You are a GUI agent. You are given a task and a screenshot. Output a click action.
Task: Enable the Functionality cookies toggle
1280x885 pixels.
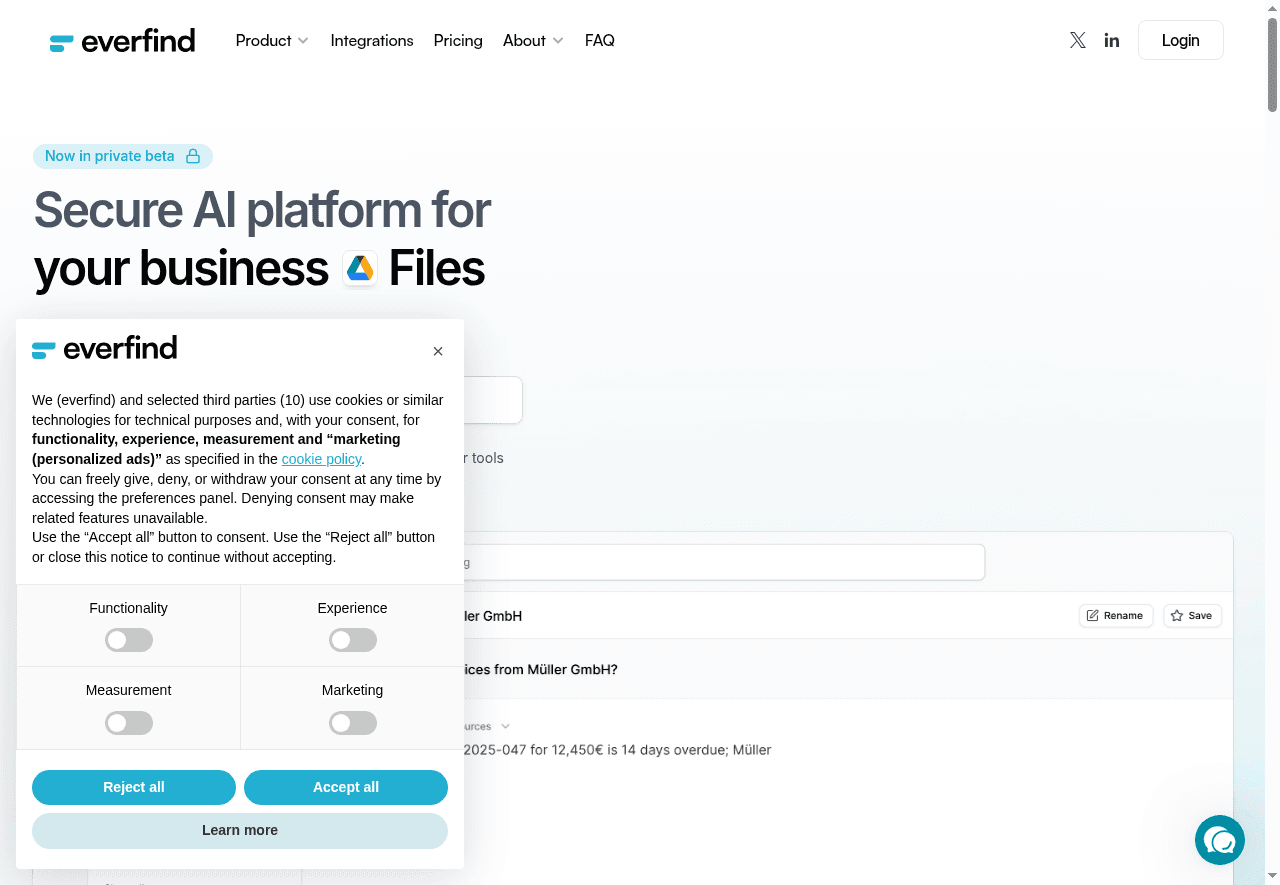pyautogui.click(x=129, y=640)
